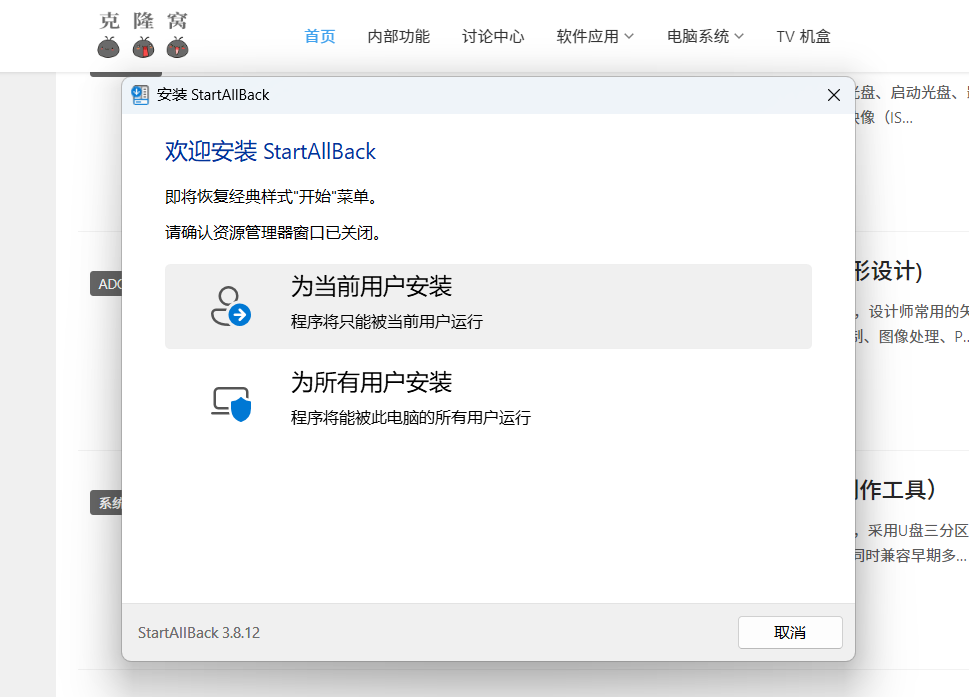Open 首页 tab on the website
The height and width of the screenshot is (697, 969).
point(320,36)
